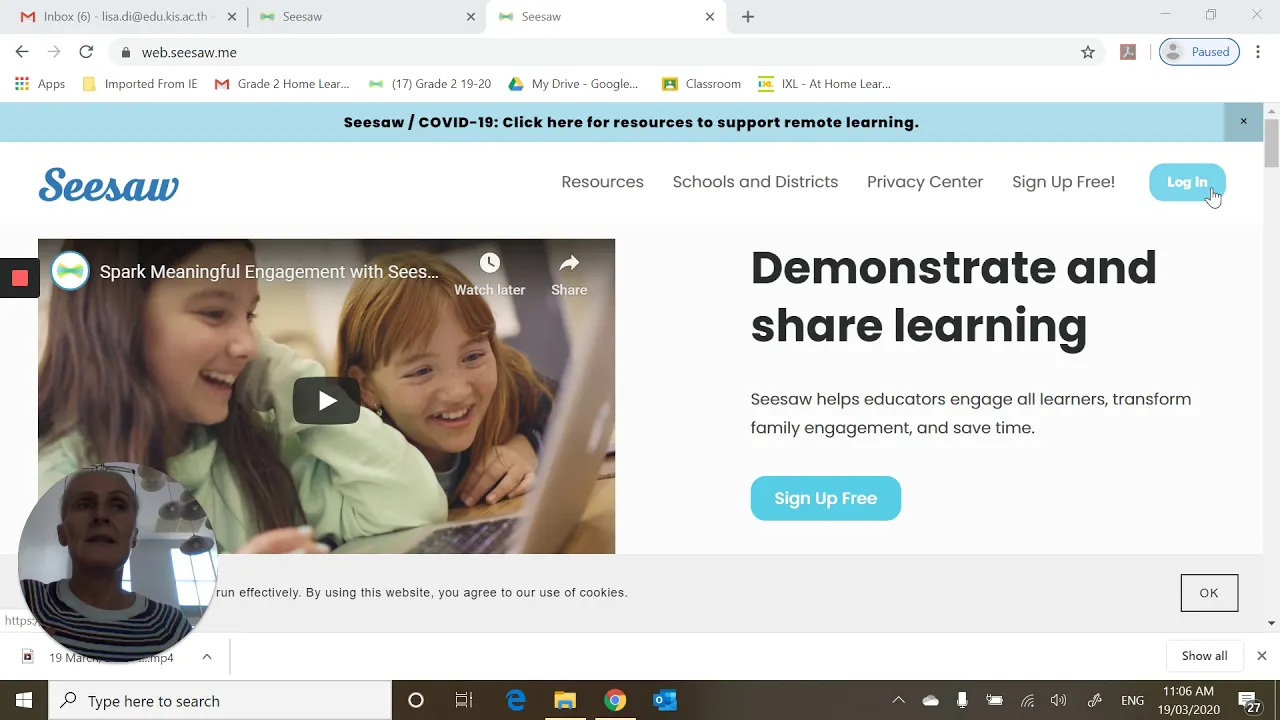Screen dimensions: 1280x720
Task: Reload the Seesaw page
Action: pos(86,52)
